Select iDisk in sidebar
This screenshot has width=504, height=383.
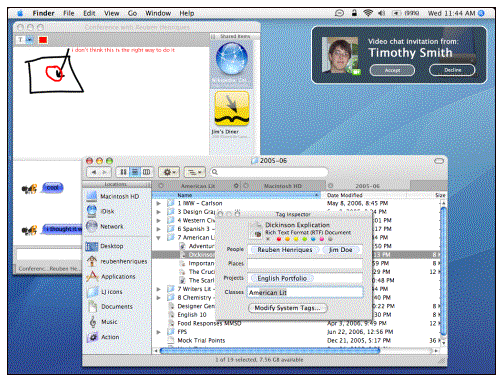tap(101, 211)
